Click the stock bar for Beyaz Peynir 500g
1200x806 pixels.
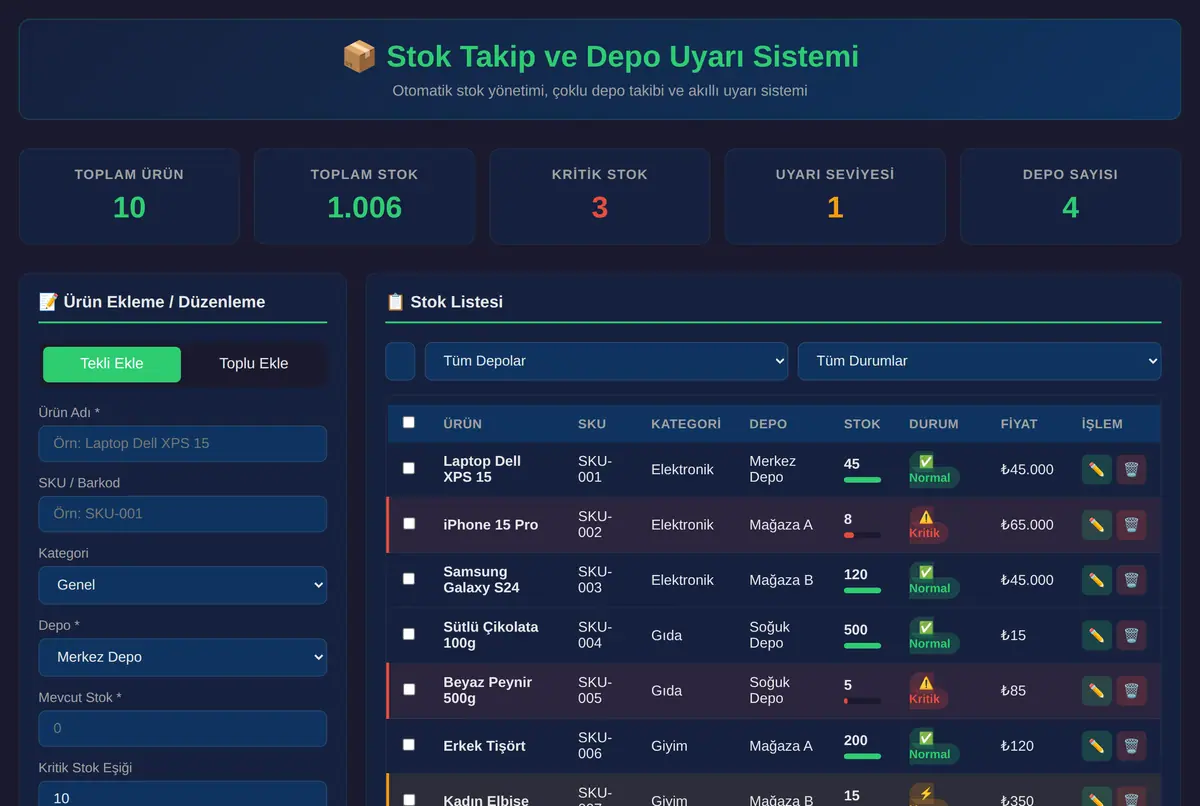(862, 701)
